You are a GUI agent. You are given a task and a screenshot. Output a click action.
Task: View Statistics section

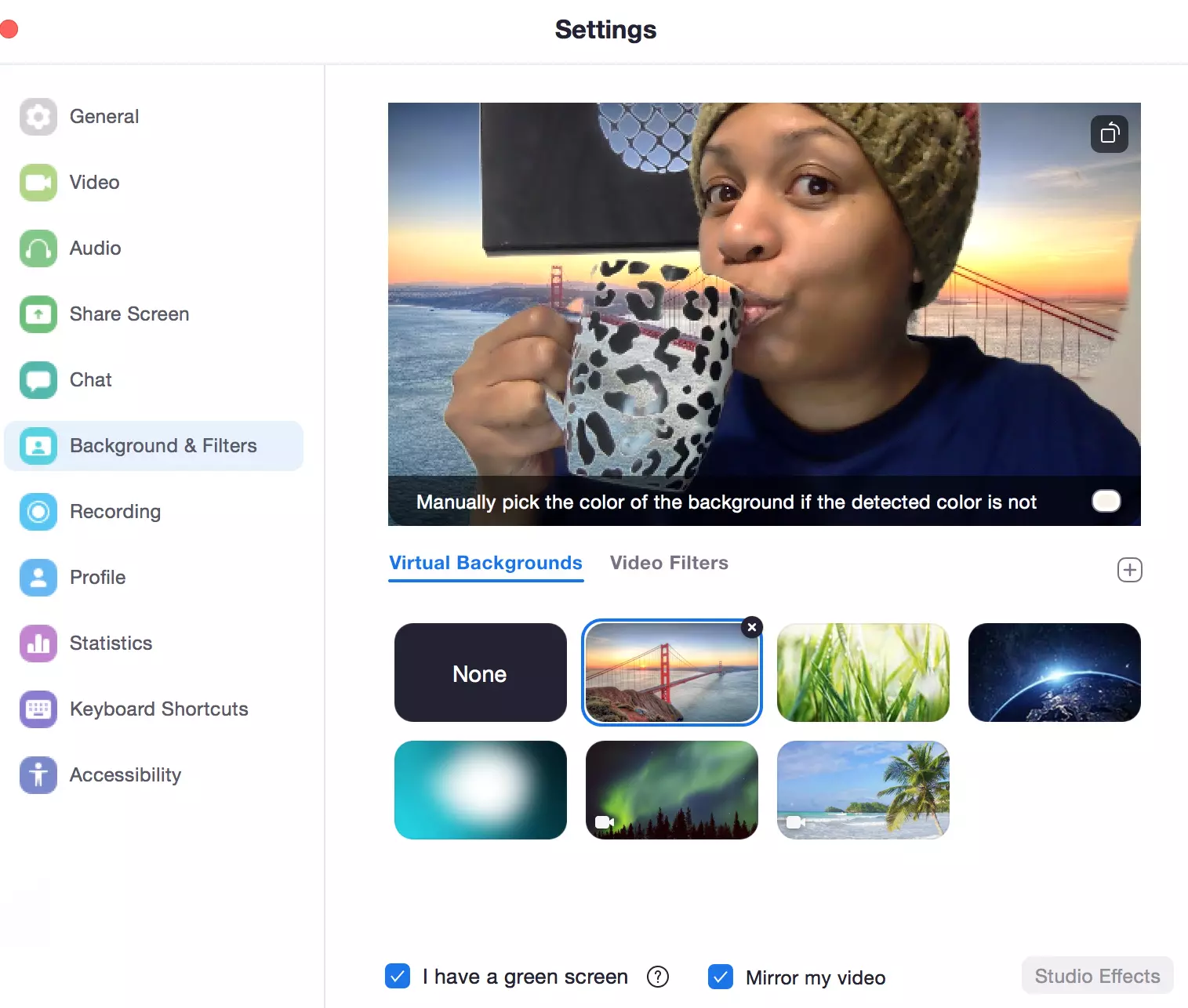[154, 644]
